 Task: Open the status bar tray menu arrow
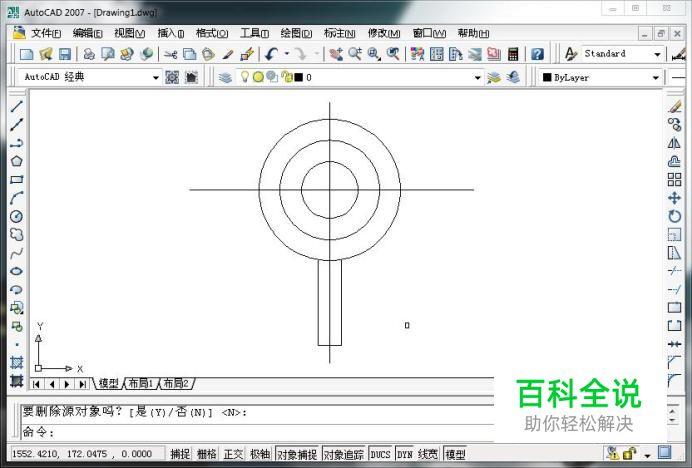click(647, 455)
